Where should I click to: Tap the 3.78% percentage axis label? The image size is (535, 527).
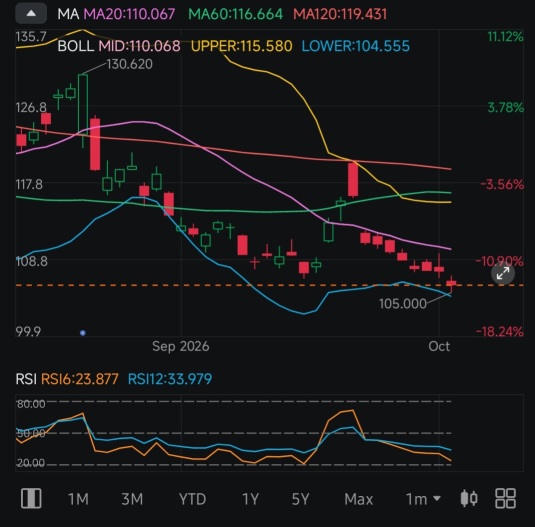(505, 107)
